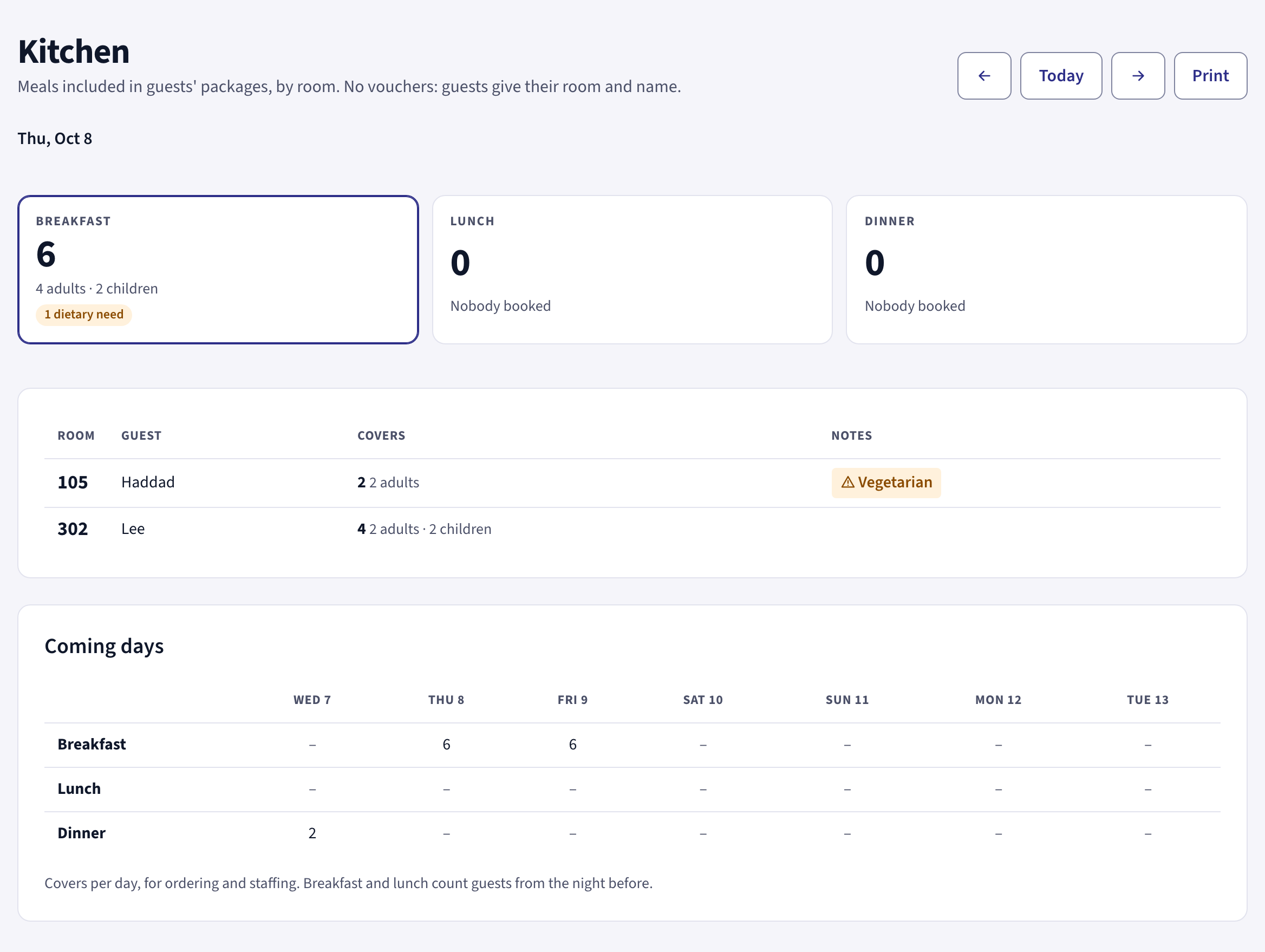Go to previous day with left arrow
Screen dimensions: 1265x952
983,75
